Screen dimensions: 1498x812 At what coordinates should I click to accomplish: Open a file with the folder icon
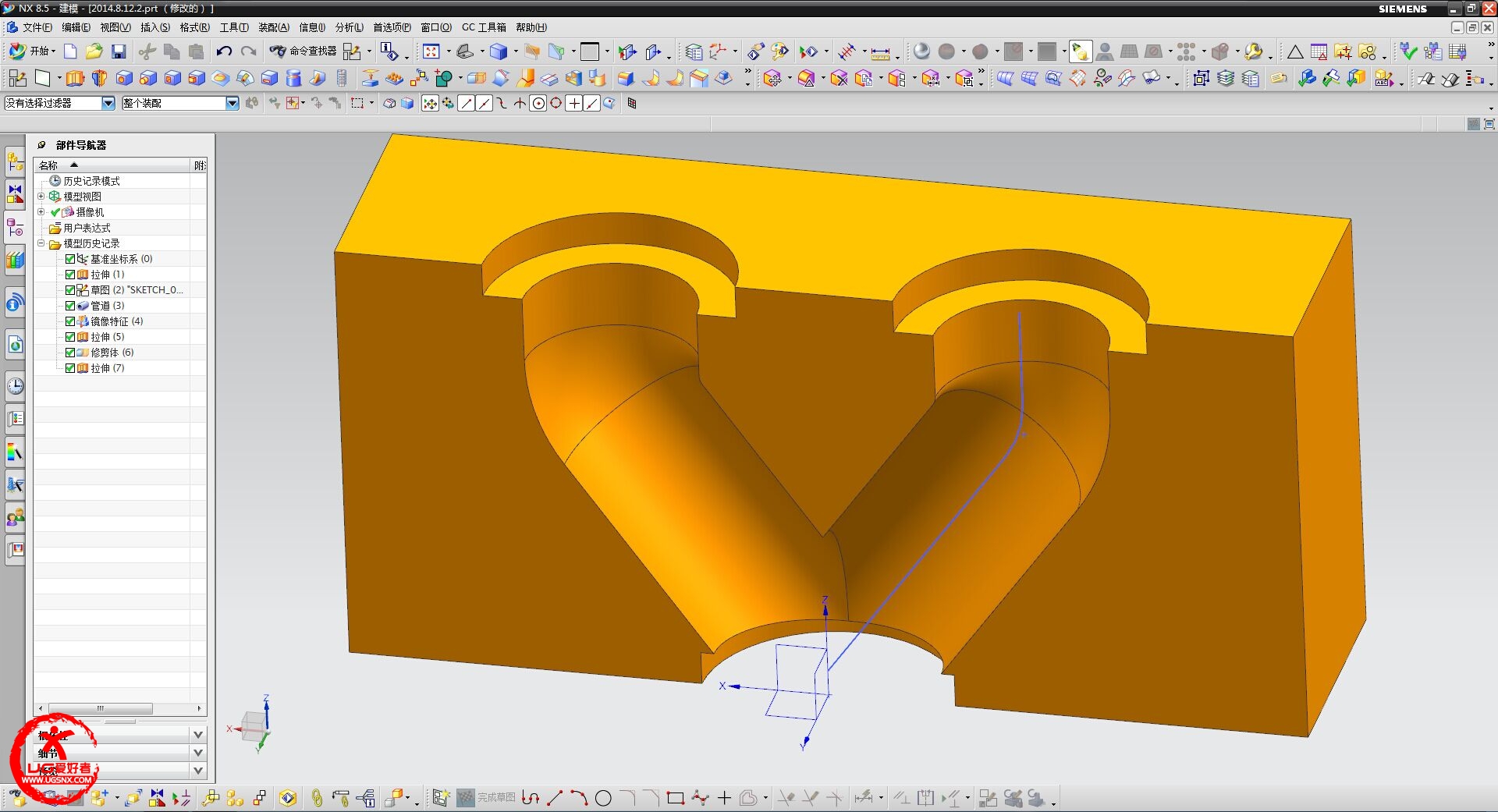pyautogui.click(x=94, y=51)
